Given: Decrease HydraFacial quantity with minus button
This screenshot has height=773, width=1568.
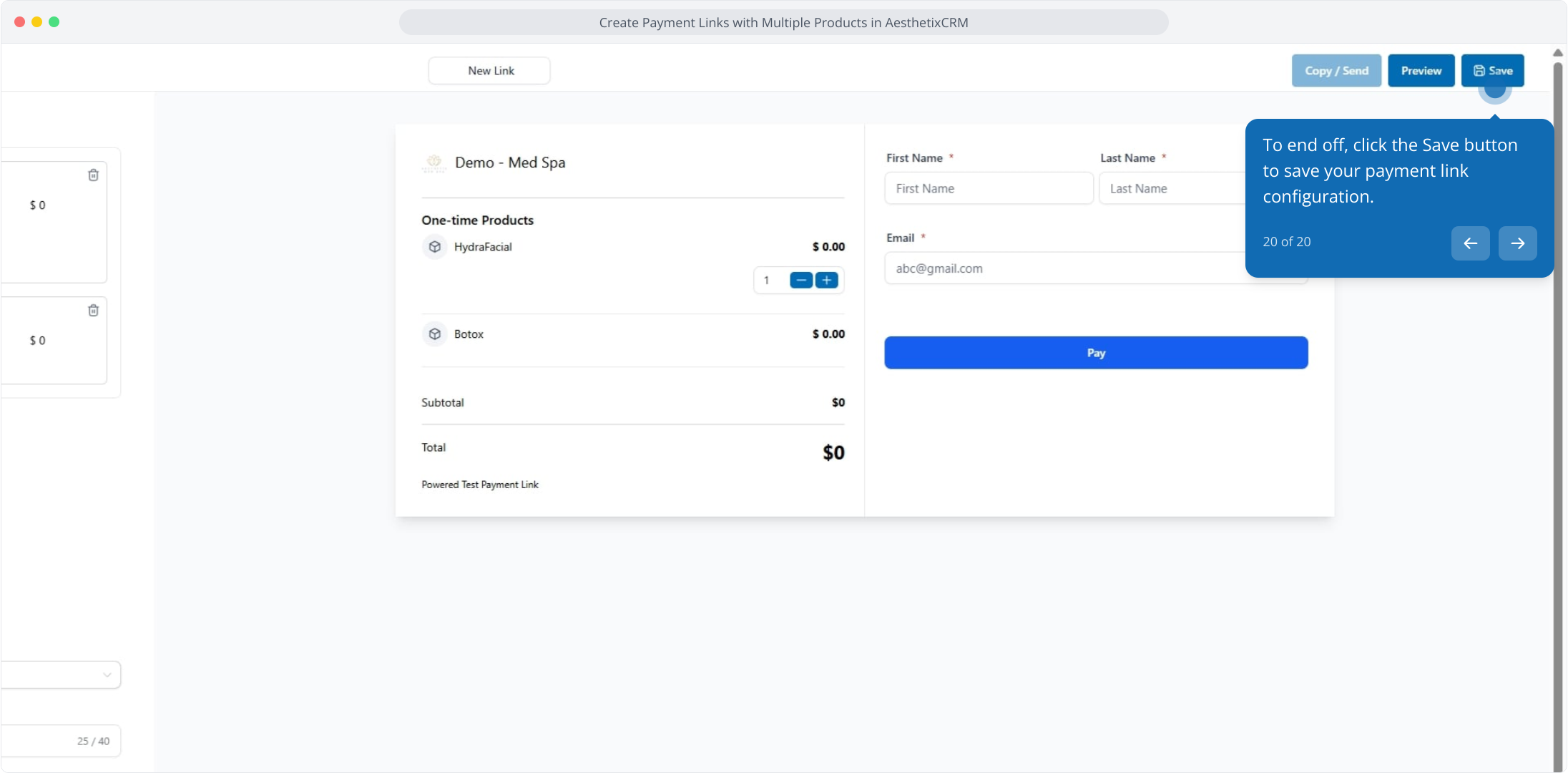Looking at the screenshot, I should 800,281.
